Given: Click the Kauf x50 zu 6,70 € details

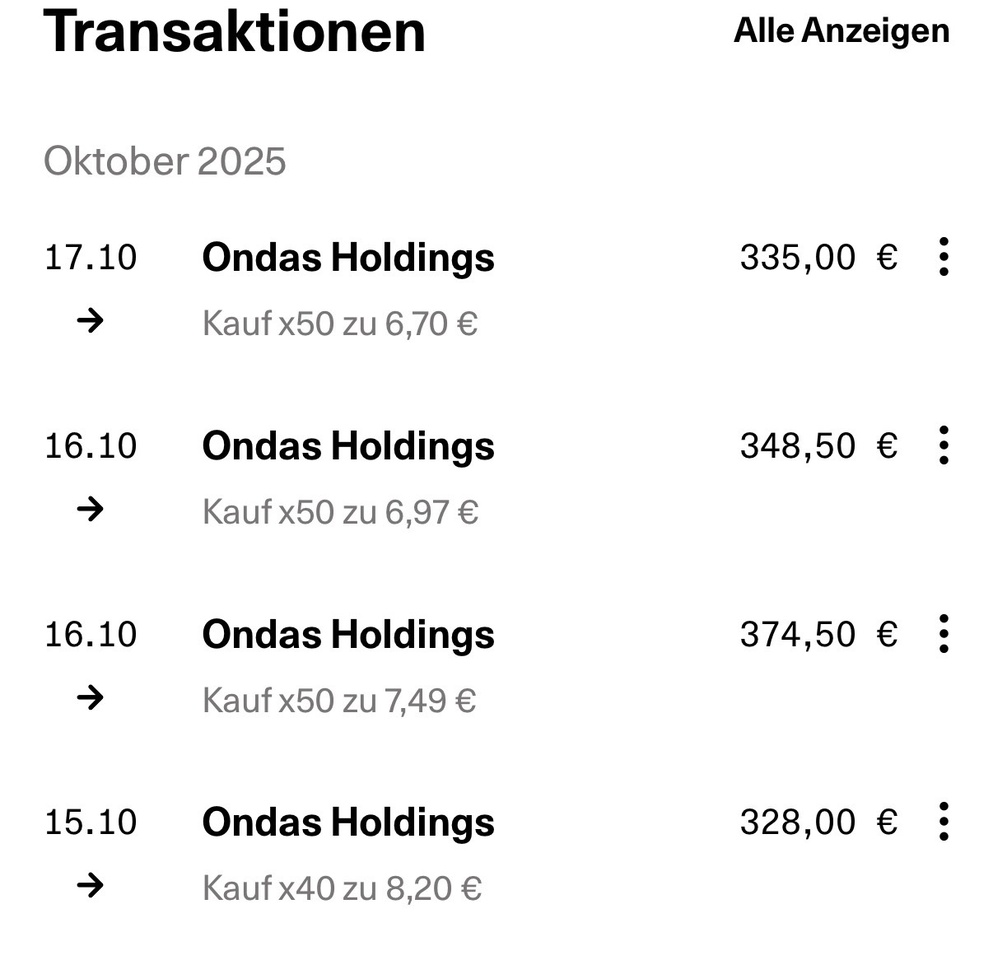Looking at the screenshot, I should click(x=340, y=324).
